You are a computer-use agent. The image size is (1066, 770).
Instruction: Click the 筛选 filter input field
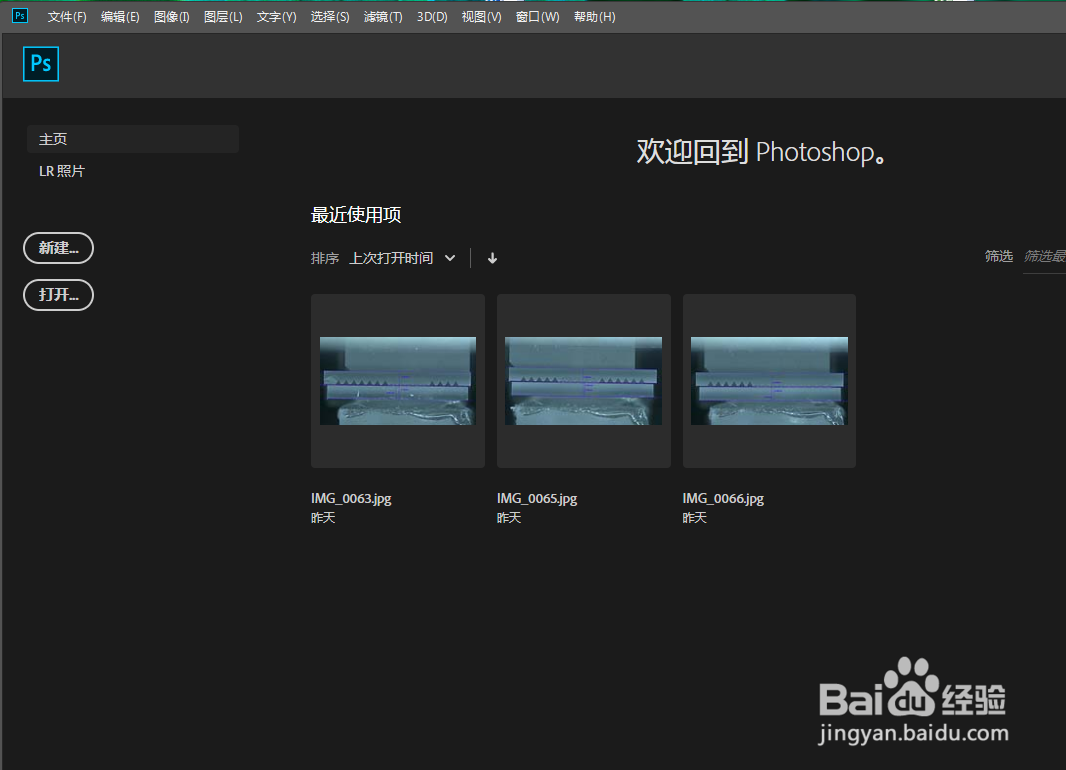1044,257
